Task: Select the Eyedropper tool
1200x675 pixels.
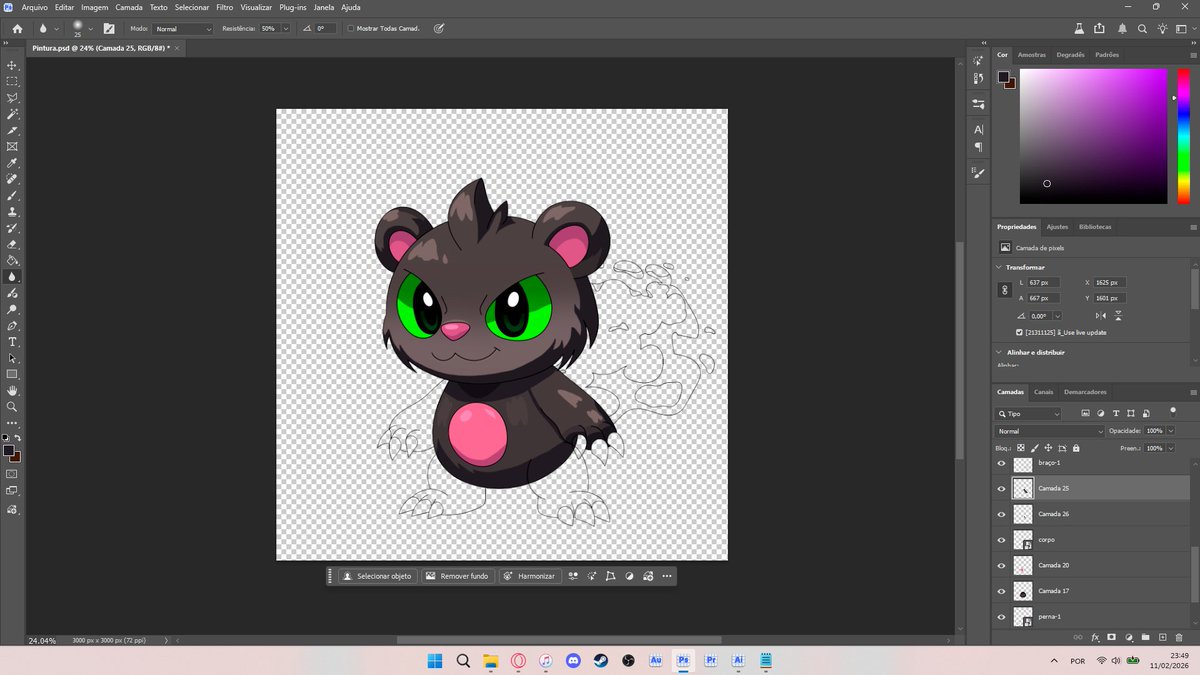Action: (x=12, y=163)
